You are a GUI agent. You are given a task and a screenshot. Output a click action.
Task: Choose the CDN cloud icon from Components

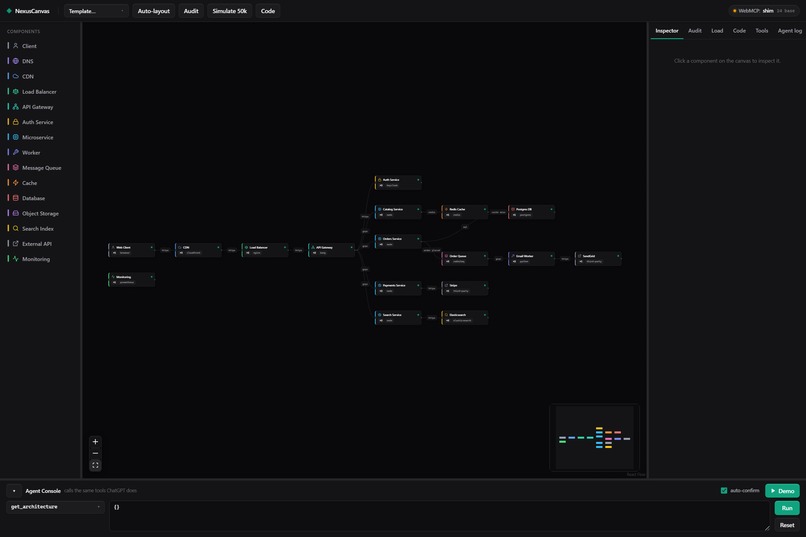pyautogui.click(x=15, y=76)
